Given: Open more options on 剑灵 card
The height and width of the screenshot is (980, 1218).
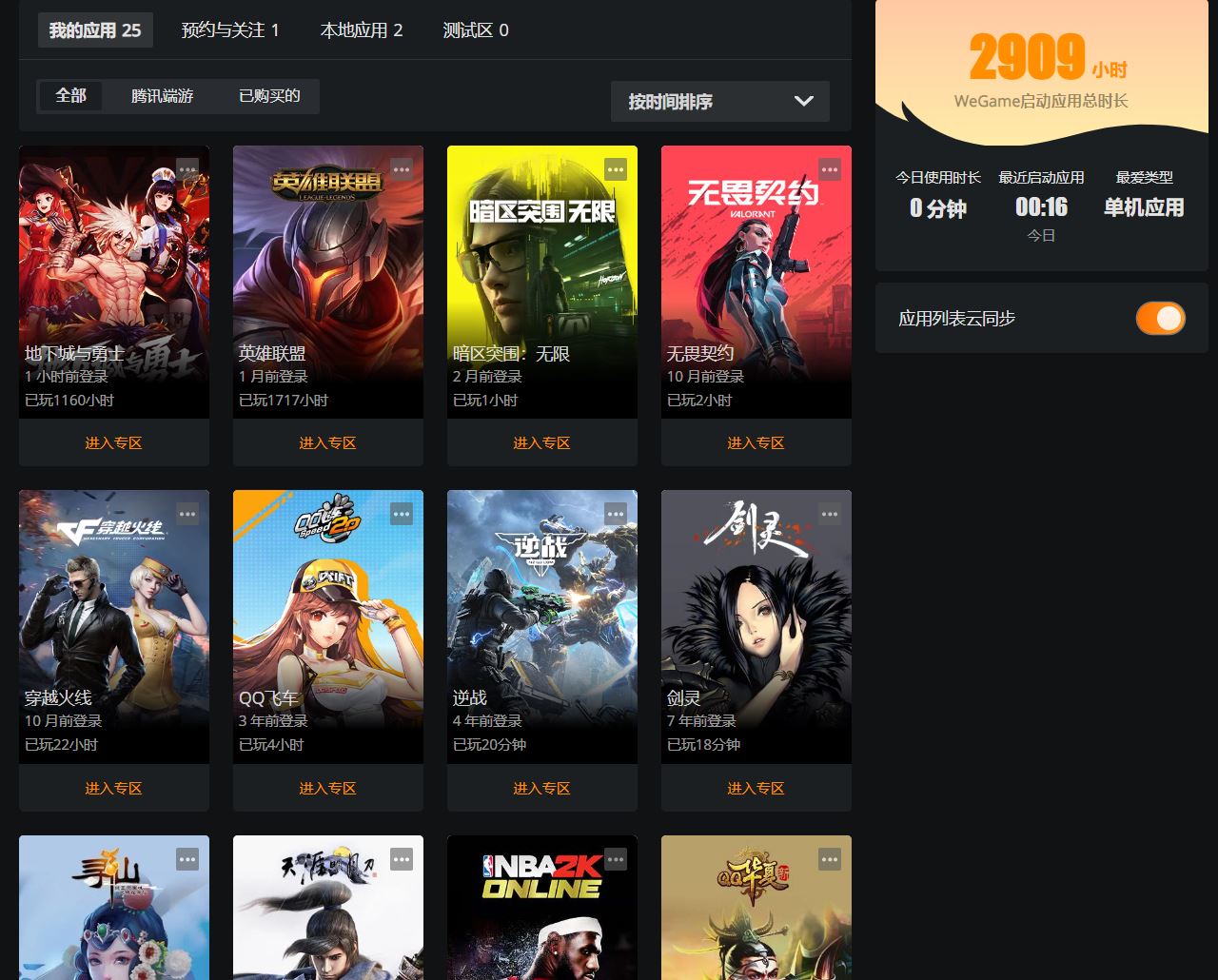Looking at the screenshot, I should [x=830, y=514].
